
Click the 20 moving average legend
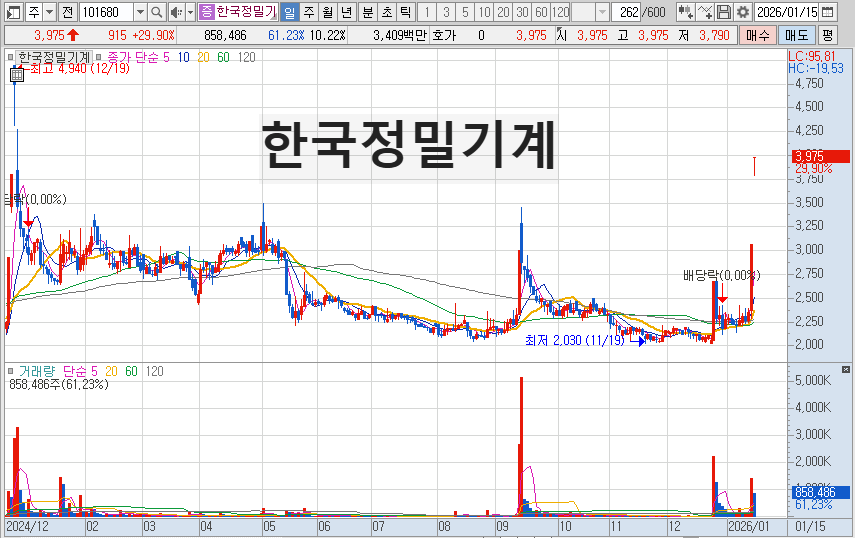click(203, 57)
